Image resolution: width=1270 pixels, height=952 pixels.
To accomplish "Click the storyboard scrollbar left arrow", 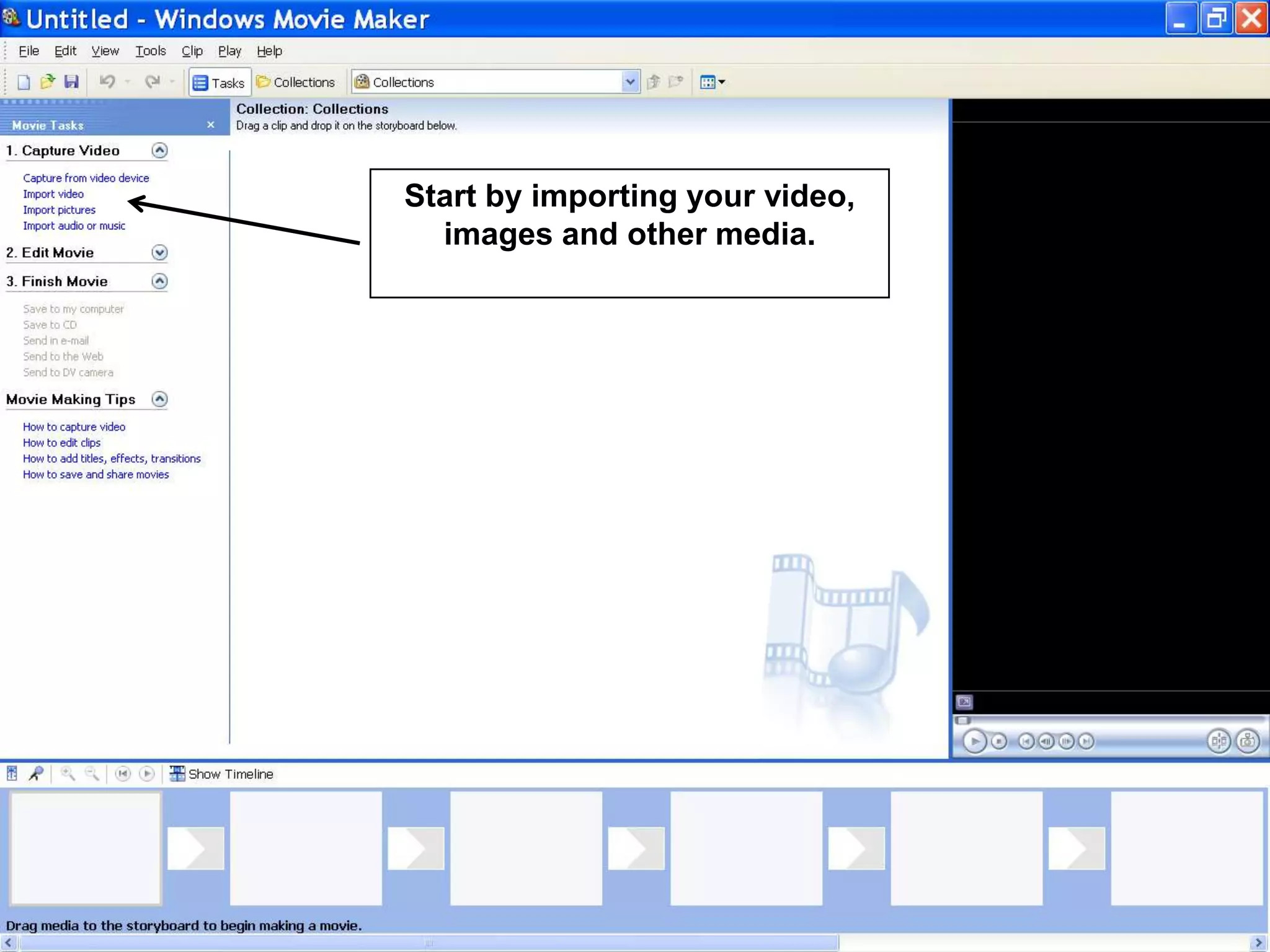I will click(8, 943).
